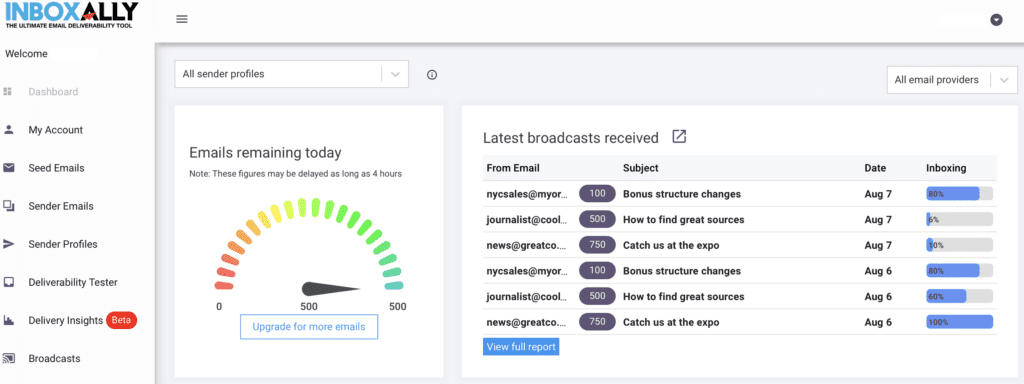Click the Sender Profiles paper-plane icon
The width and height of the screenshot is (1024, 384).
8,244
